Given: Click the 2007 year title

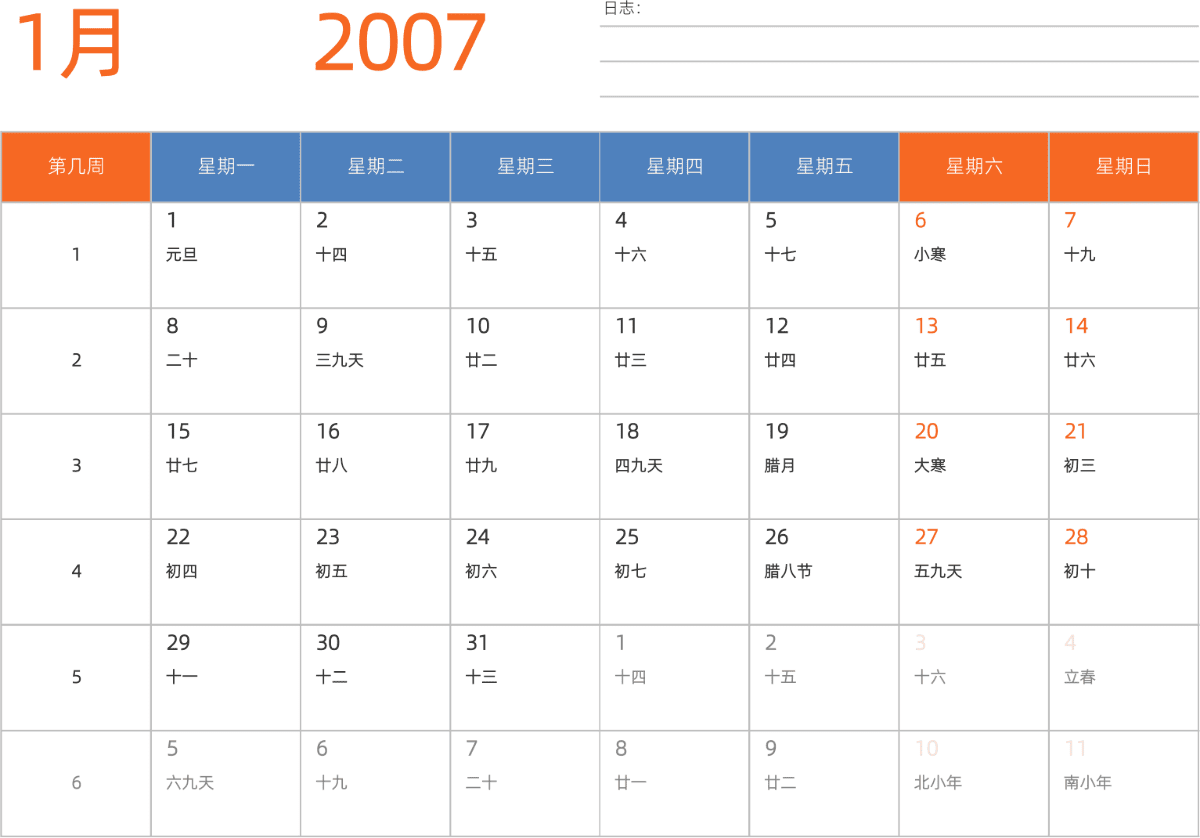Looking at the screenshot, I should pos(400,44).
